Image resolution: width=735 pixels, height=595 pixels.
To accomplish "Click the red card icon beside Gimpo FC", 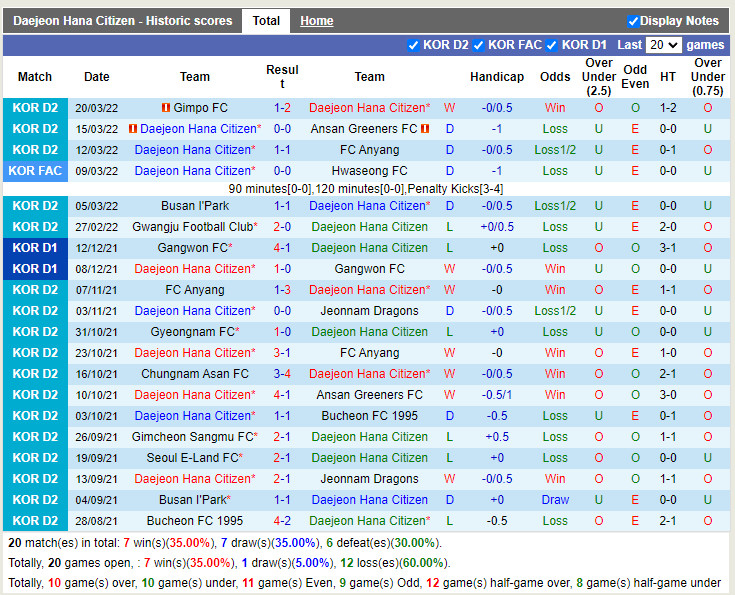I will [166, 108].
